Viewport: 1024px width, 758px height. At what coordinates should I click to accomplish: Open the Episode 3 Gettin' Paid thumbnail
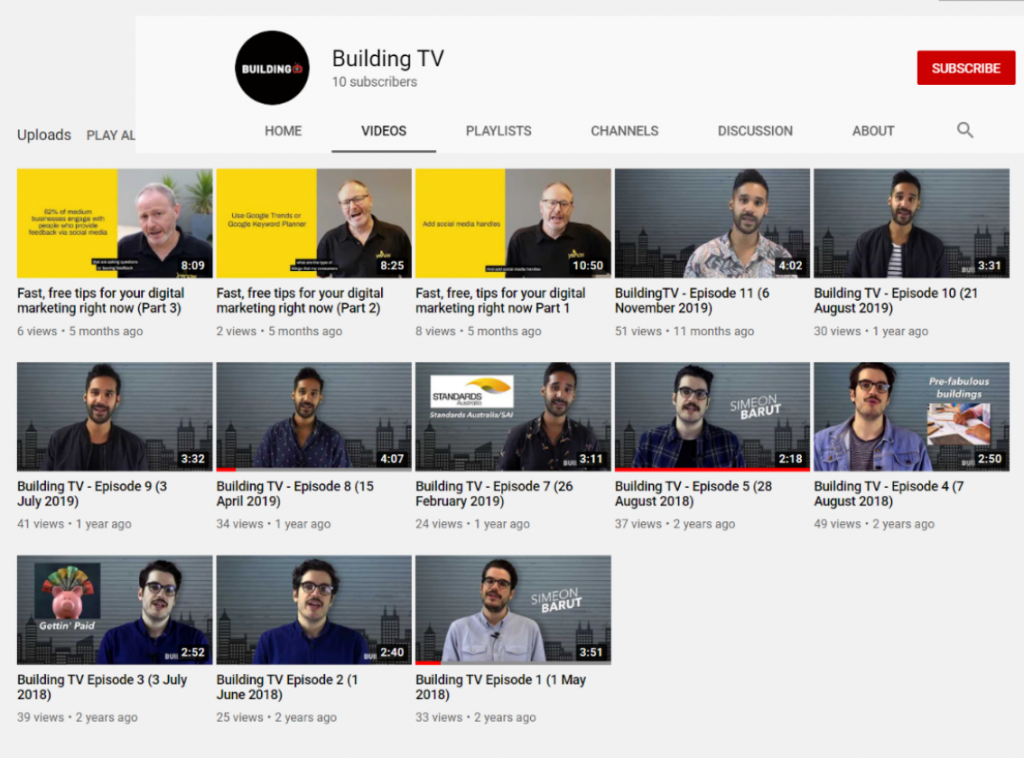[115, 610]
